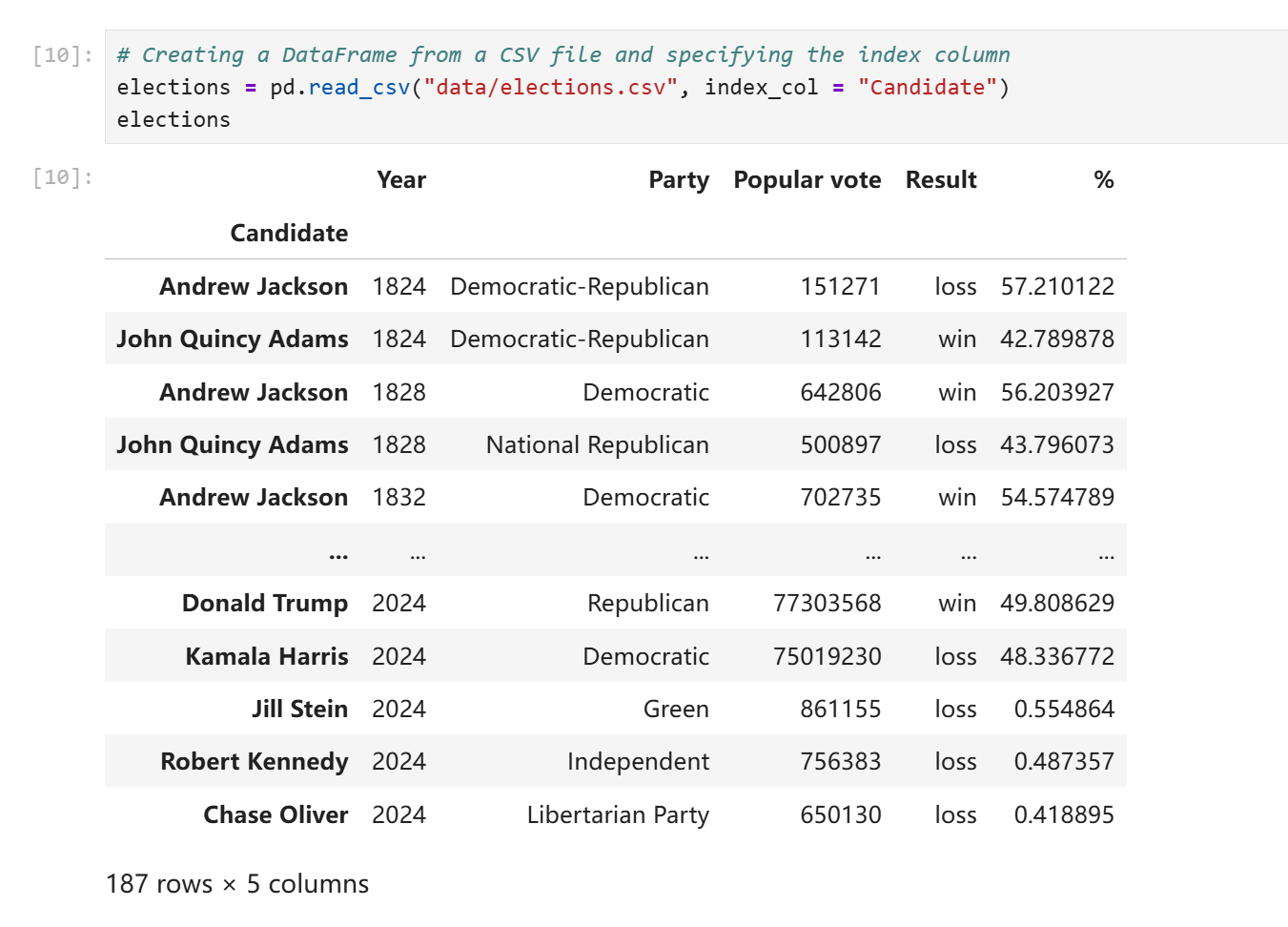Image resolution: width=1288 pixels, height=927 pixels.
Task: Select the Year column header
Action: (400, 180)
